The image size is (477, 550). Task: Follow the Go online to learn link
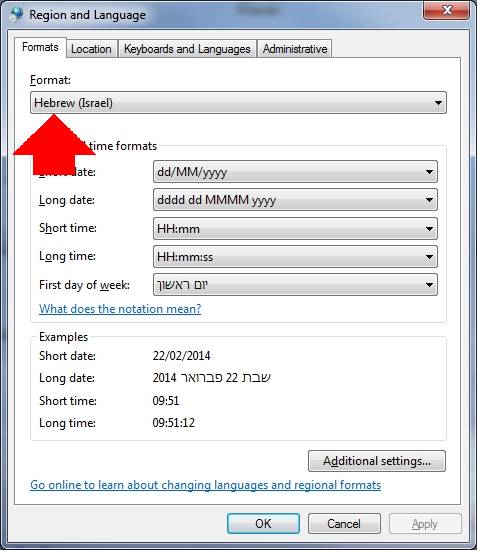point(206,485)
